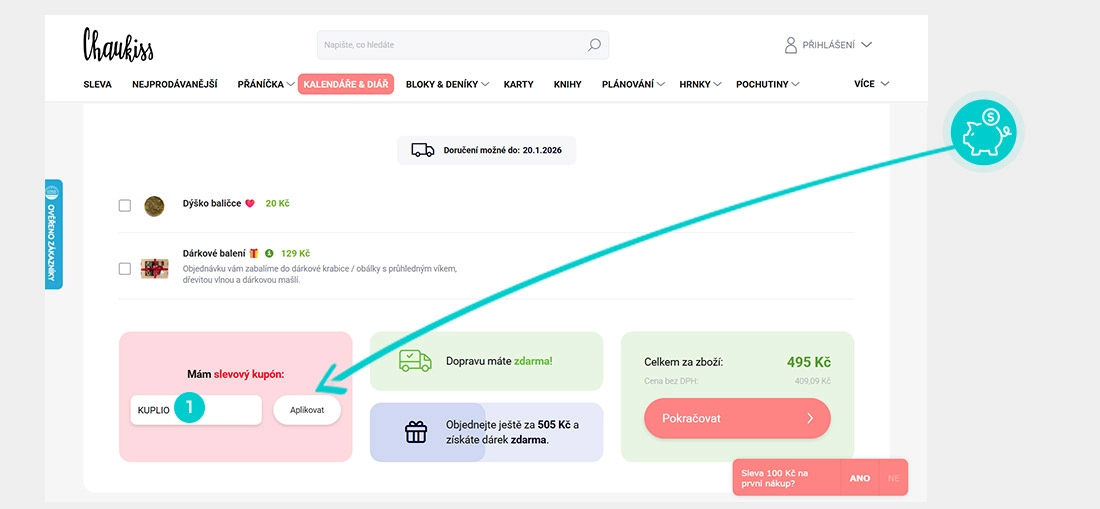The width and height of the screenshot is (1100, 509).
Task: Open the Karty menu item
Action: tap(518, 84)
